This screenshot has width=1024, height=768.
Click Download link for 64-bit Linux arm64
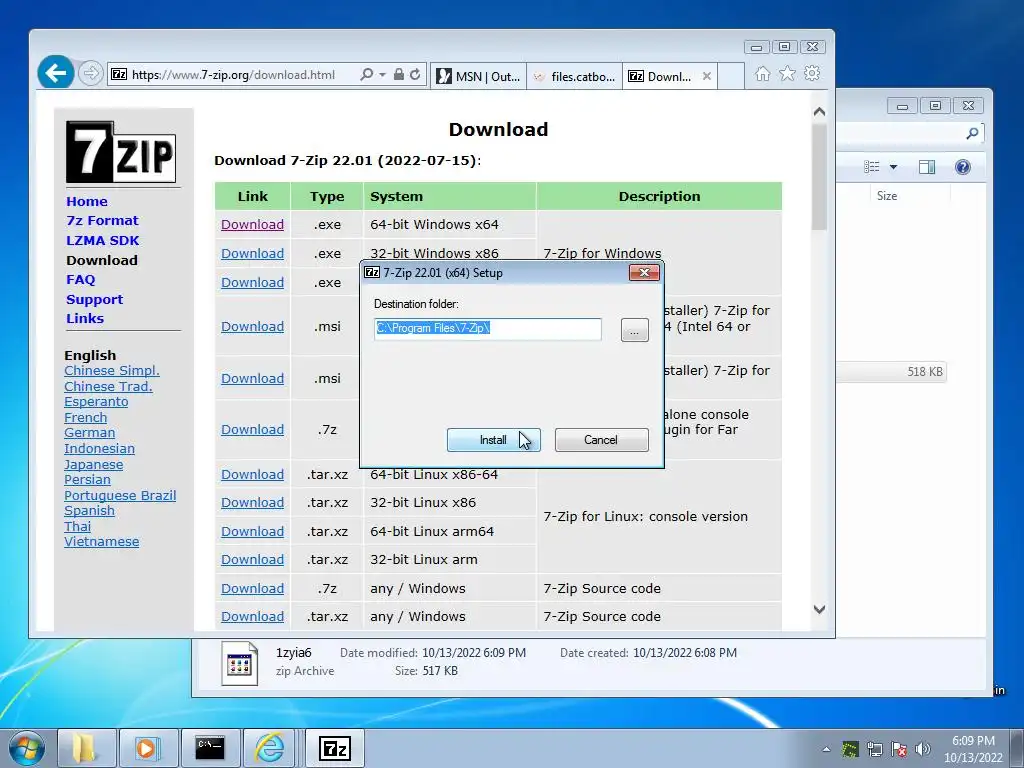point(252,532)
